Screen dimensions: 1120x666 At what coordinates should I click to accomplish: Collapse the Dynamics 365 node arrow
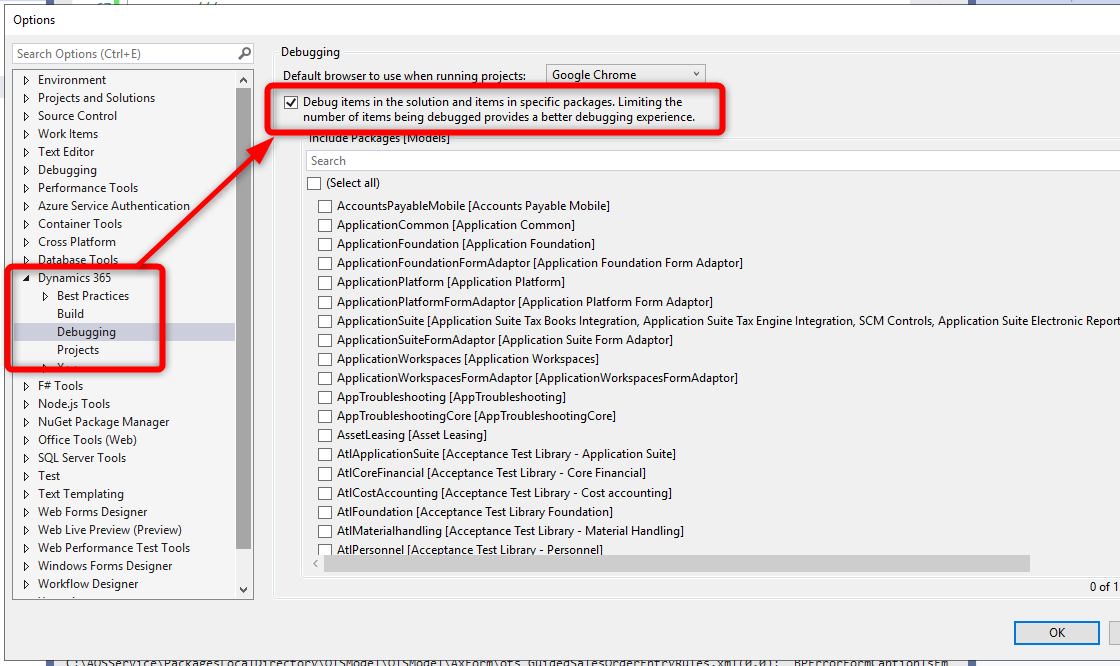point(26,278)
